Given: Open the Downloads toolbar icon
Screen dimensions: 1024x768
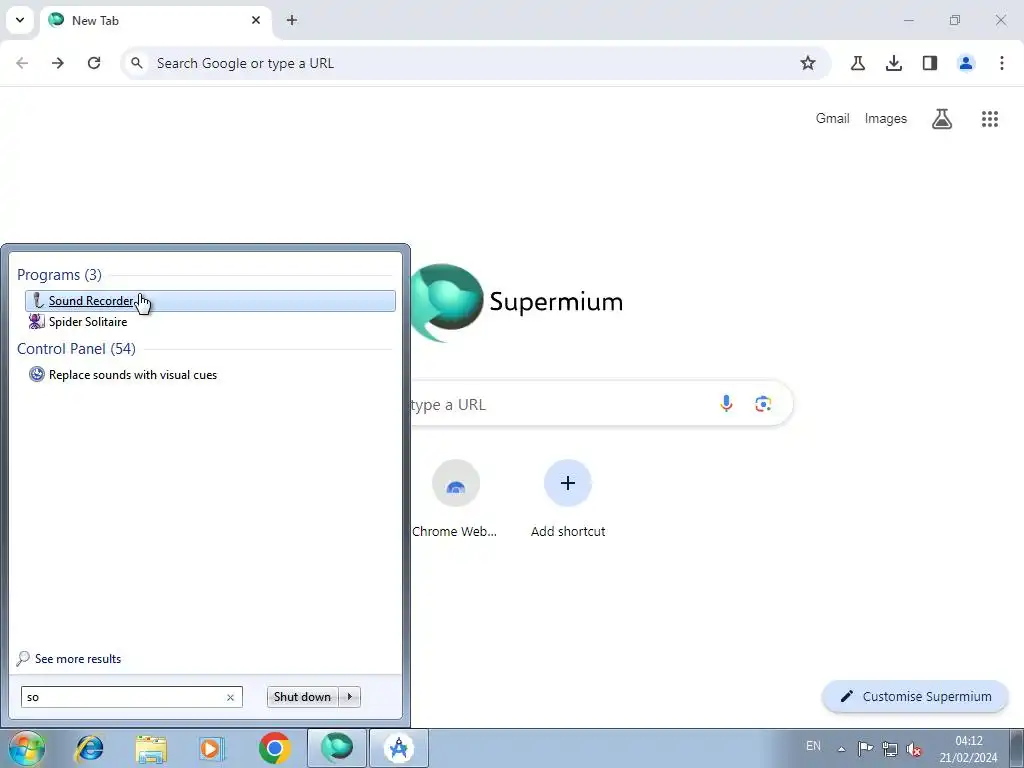Looking at the screenshot, I should pos(894,63).
